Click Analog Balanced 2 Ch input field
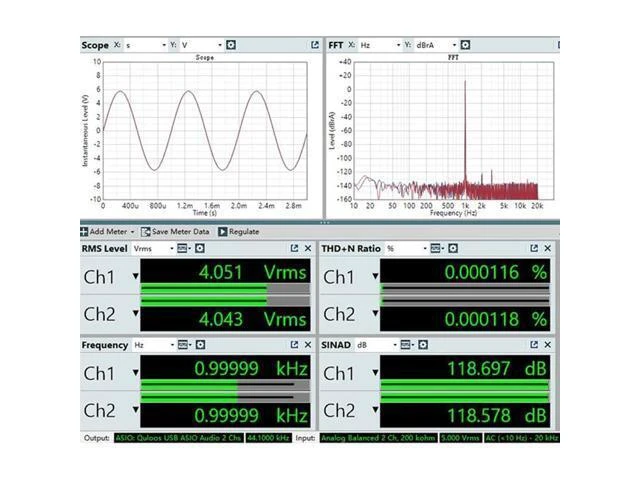Image resolution: width=640 pixels, height=480 pixels. point(378,438)
